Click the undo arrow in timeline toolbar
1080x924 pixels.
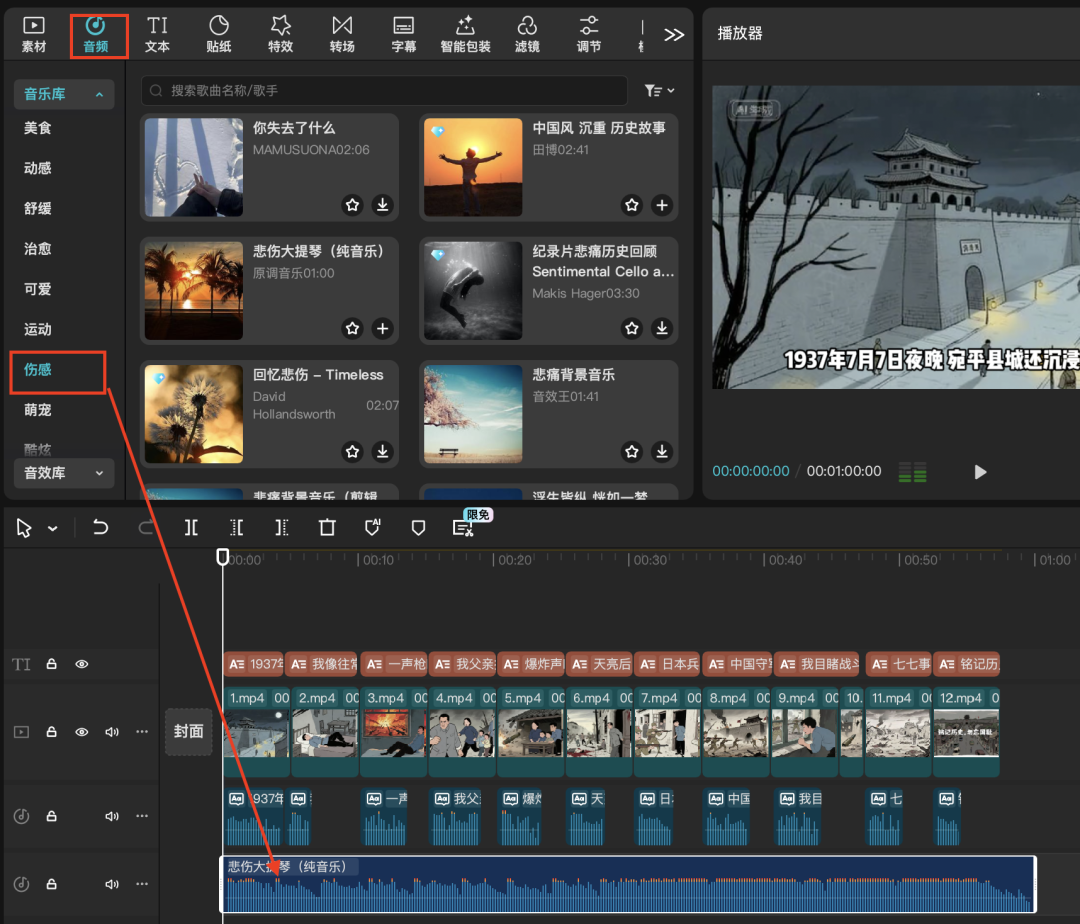pos(100,528)
